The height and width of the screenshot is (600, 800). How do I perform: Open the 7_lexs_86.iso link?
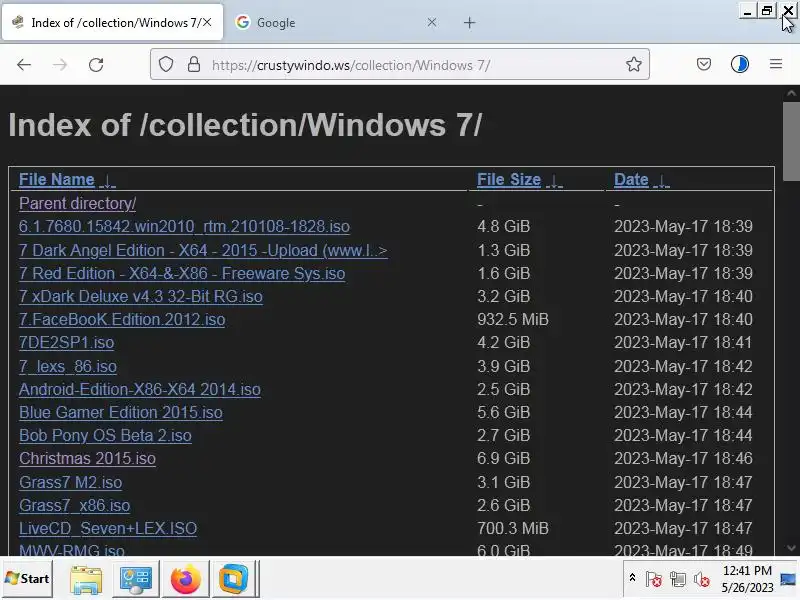point(68,366)
